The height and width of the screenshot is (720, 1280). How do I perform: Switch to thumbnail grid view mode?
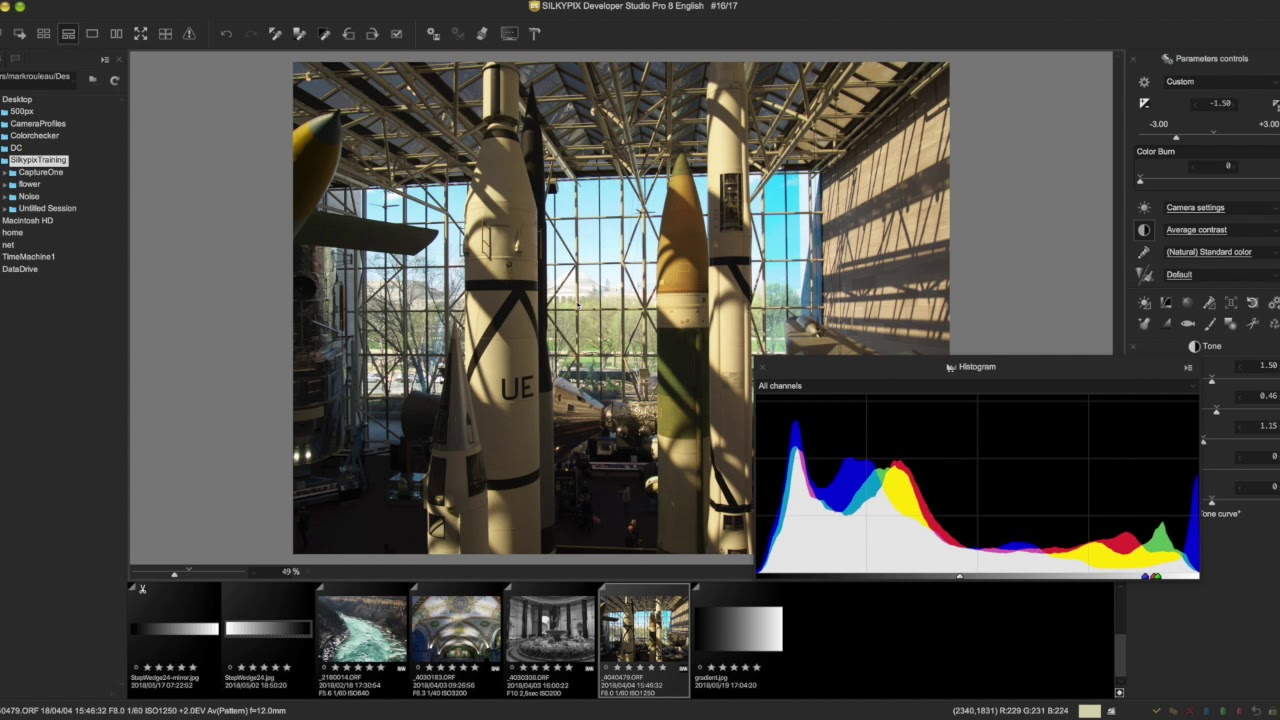[x=44, y=34]
